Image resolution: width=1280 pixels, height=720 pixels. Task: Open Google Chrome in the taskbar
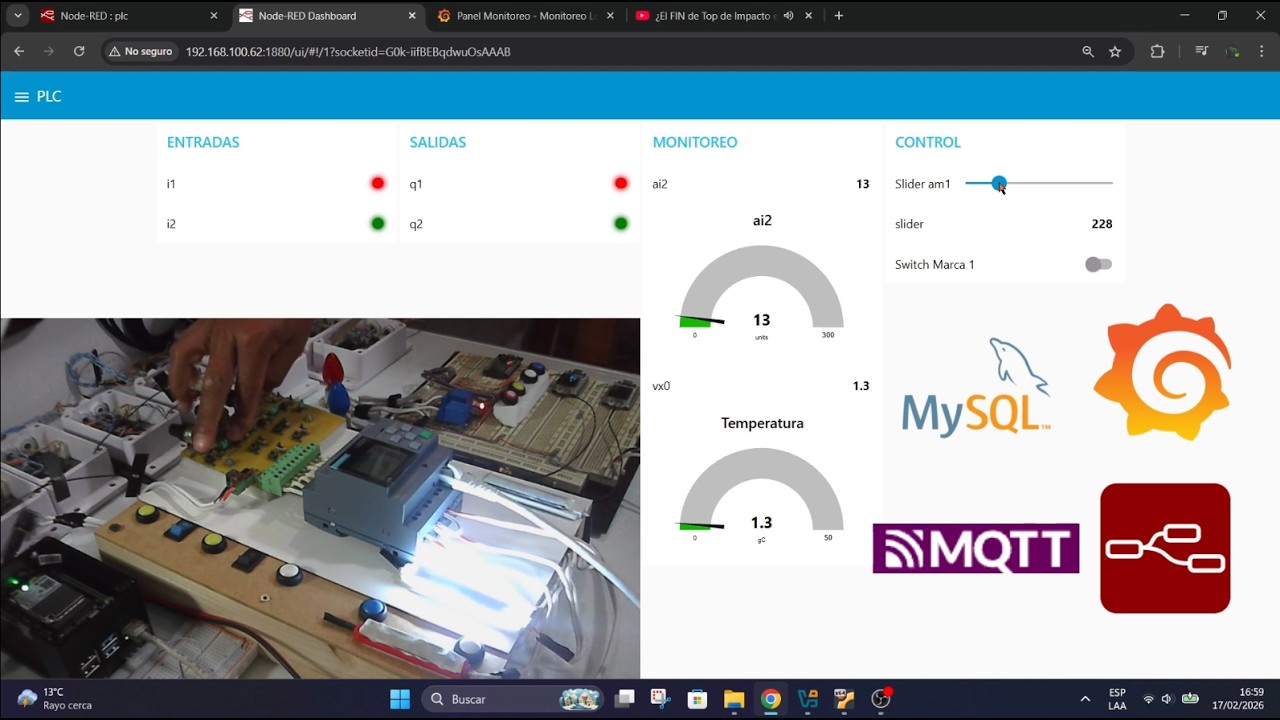pyautogui.click(x=770, y=699)
